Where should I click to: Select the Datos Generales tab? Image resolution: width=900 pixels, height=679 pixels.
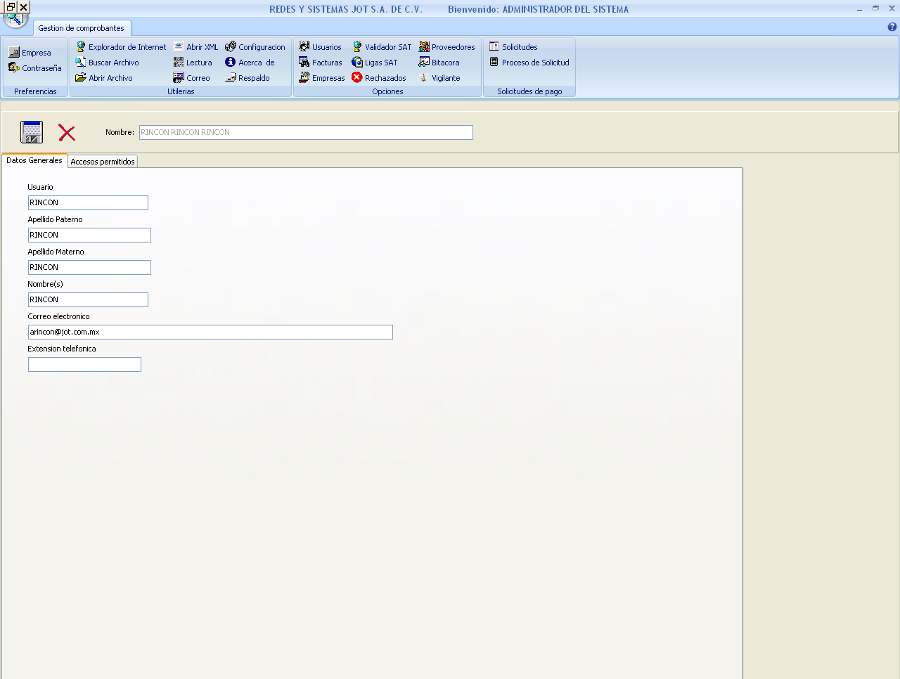point(34,160)
